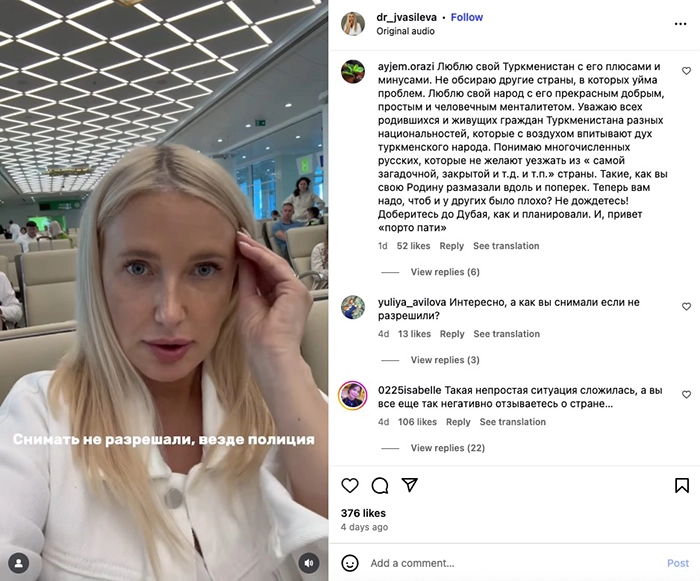The image size is (700, 581).
Task: Click the Add a comment field
Action: pyautogui.click(x=513, y=563)
